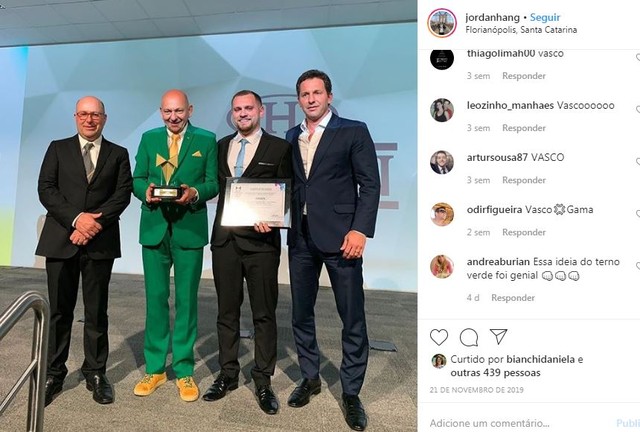Open Florianópolis, Santa Catarina location link
The width and height of the screenshot is (640, 432).
[521, 30]
